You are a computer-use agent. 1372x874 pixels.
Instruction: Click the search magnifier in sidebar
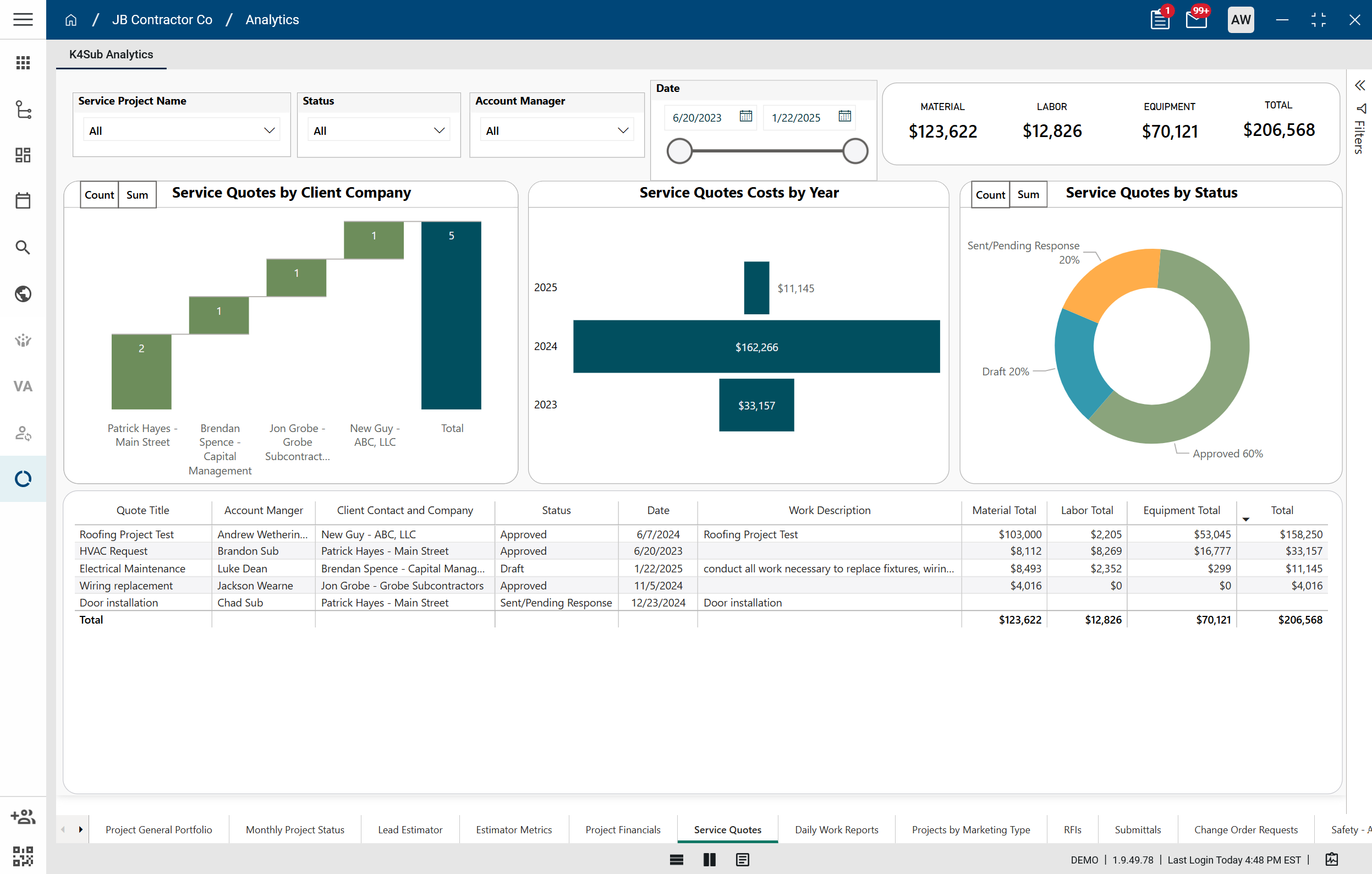point(23,248)
